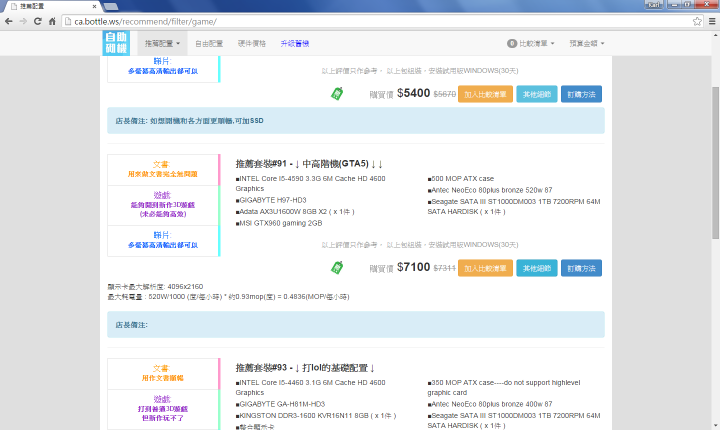The height and width of the screenshot is (430, 720).
Task: Open a new browser tab
Action: click(111, 6)
